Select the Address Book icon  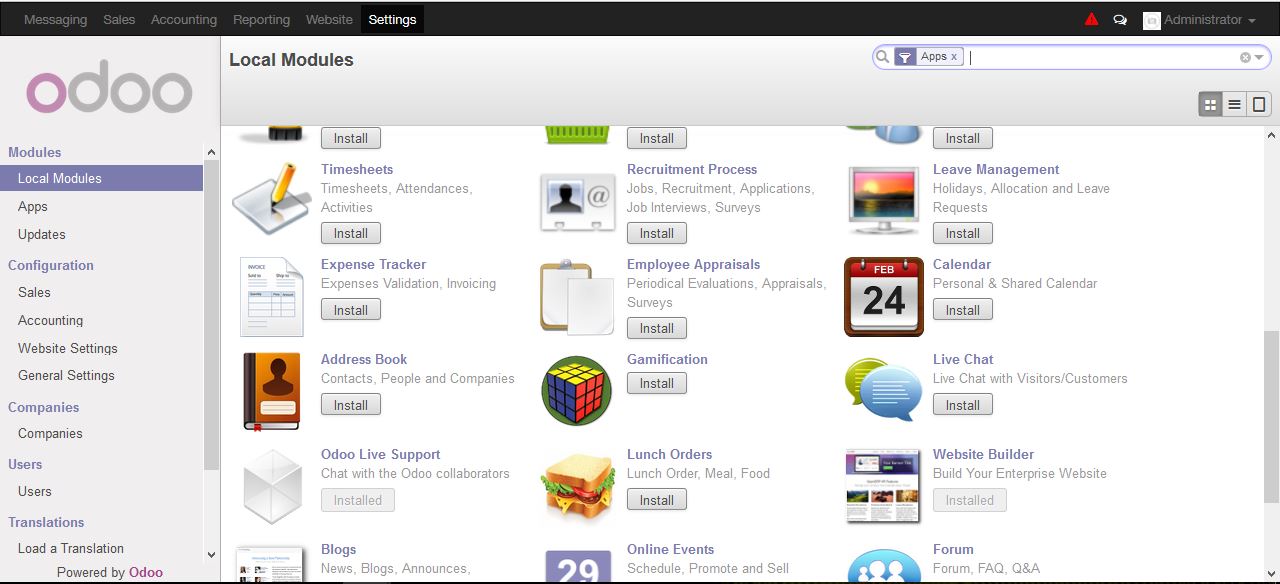[271, 392]
